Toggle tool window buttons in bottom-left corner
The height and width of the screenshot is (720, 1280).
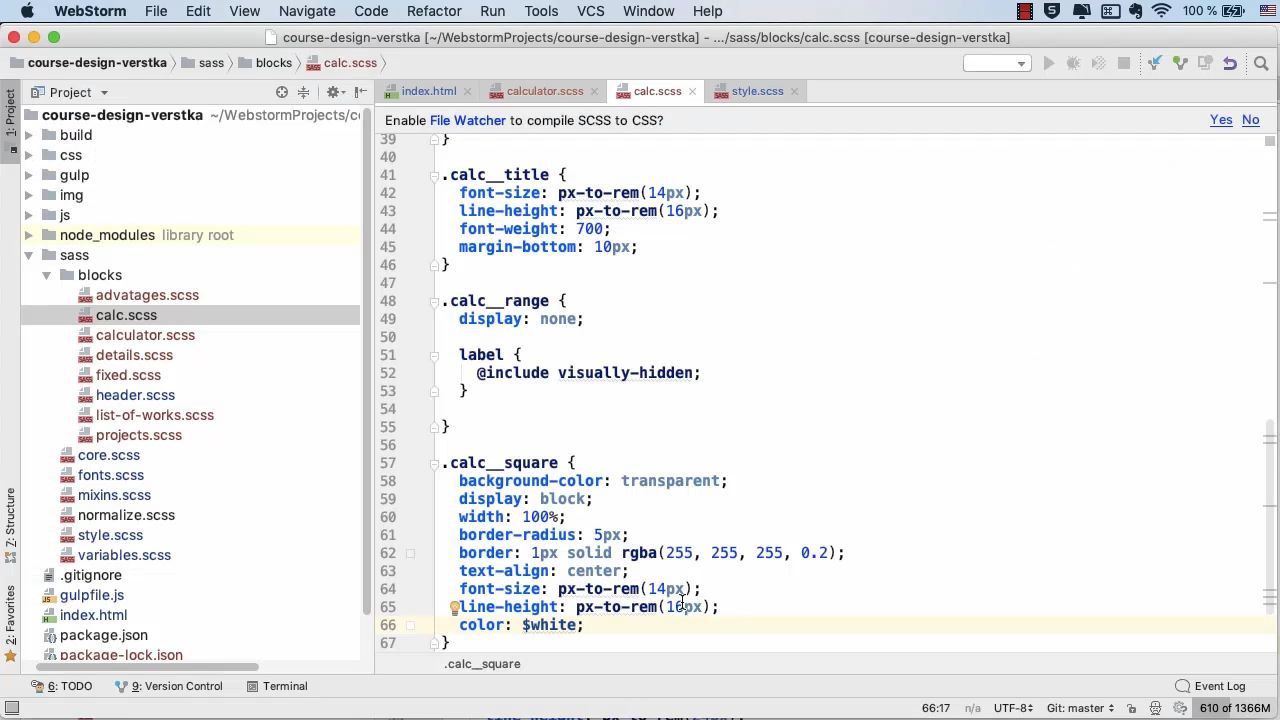tap(12, 708)
